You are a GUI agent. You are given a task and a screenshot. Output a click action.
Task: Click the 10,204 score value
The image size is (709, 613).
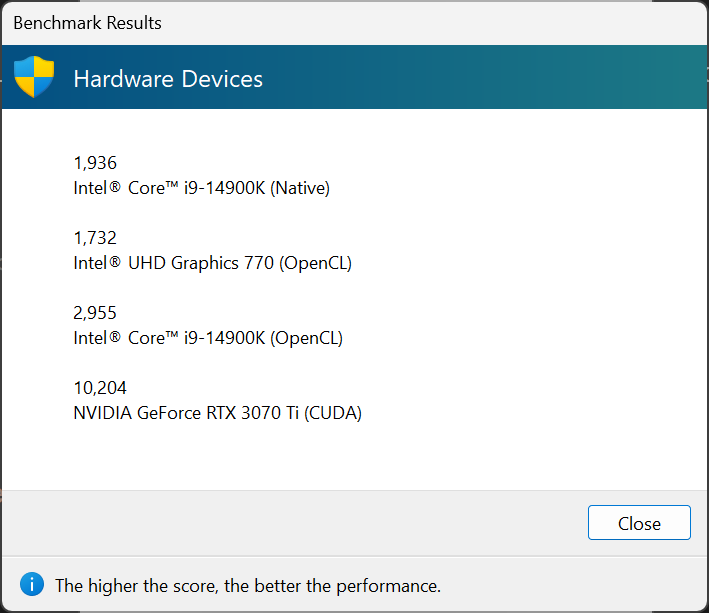tap(100, 388)
